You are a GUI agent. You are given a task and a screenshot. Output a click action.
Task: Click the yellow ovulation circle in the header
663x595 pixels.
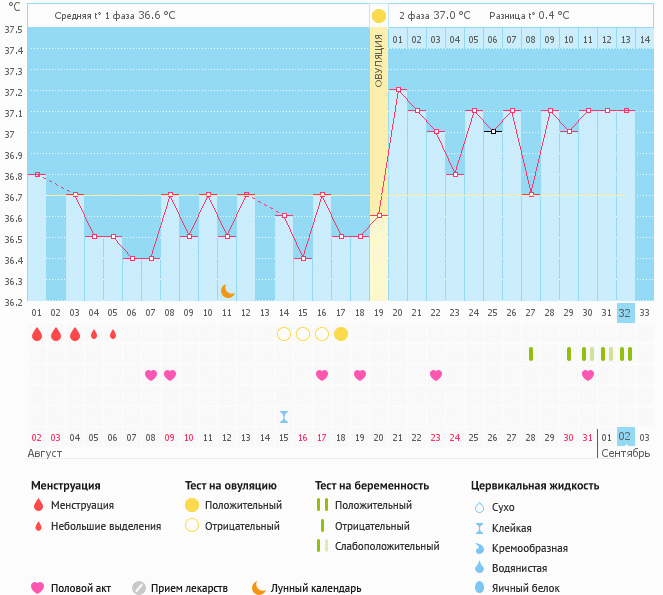[x=378, y=16]
